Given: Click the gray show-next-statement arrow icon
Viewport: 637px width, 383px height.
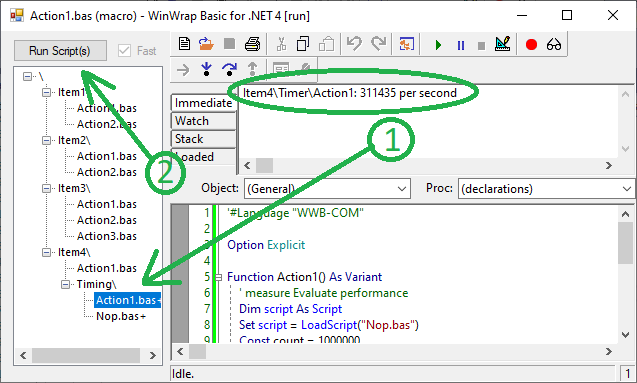Looking at the screenshot, I should 183,70.
